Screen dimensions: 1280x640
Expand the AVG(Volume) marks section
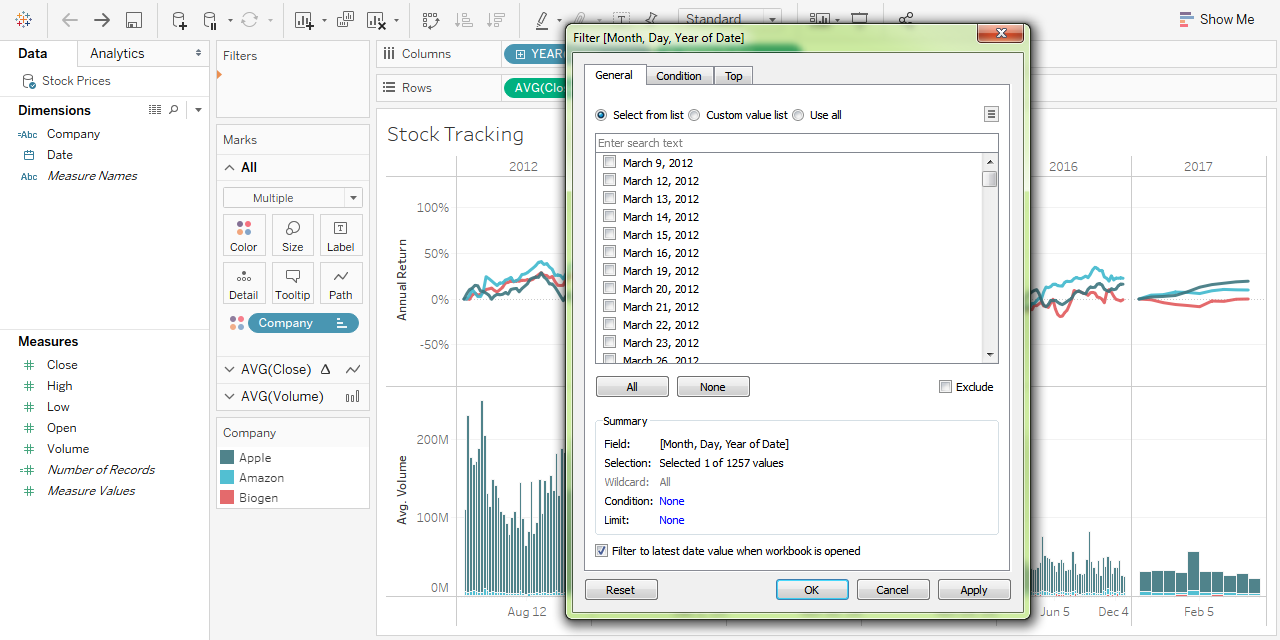pos(230,396)
